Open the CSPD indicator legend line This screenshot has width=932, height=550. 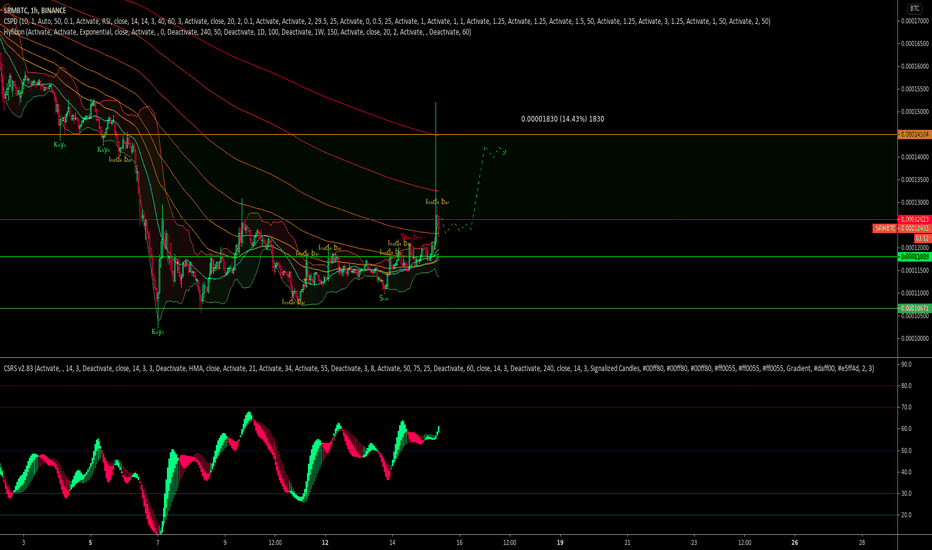[387, 21]
